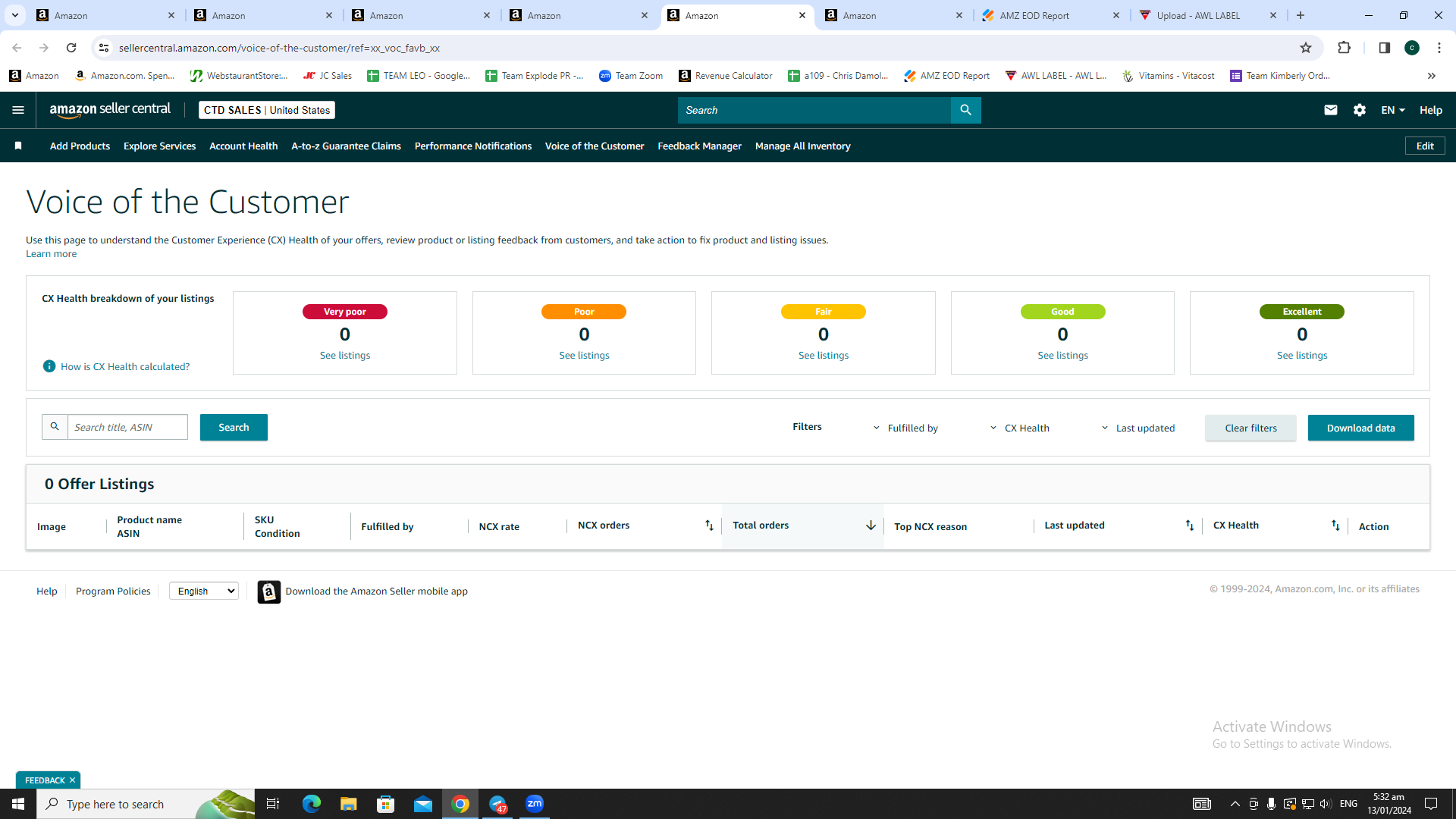Screen dimensions: 1456x819
Task: Open Account Health menu item
Action: [x=243, y=146]
